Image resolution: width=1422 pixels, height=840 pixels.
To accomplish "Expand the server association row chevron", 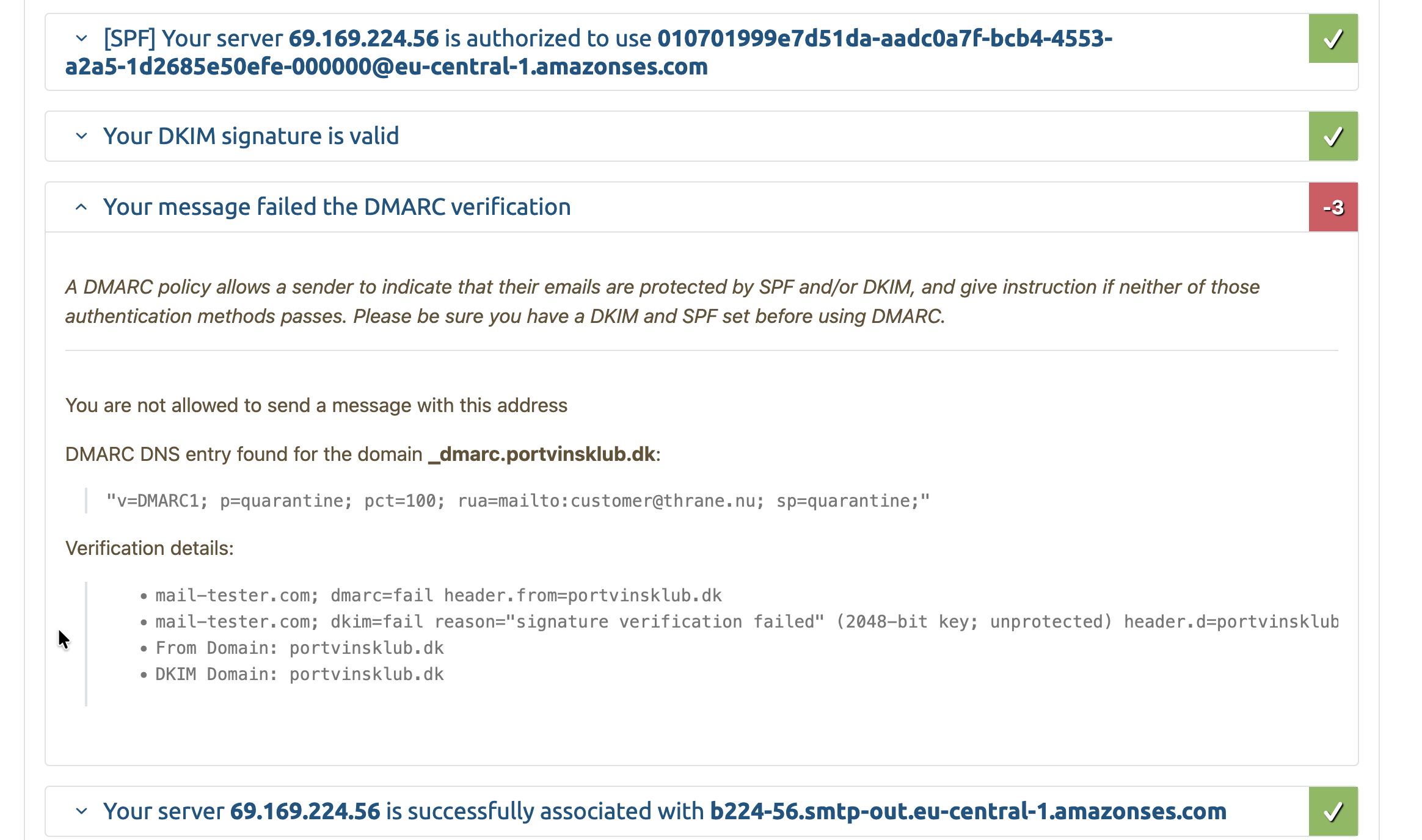I will [81, 811].
